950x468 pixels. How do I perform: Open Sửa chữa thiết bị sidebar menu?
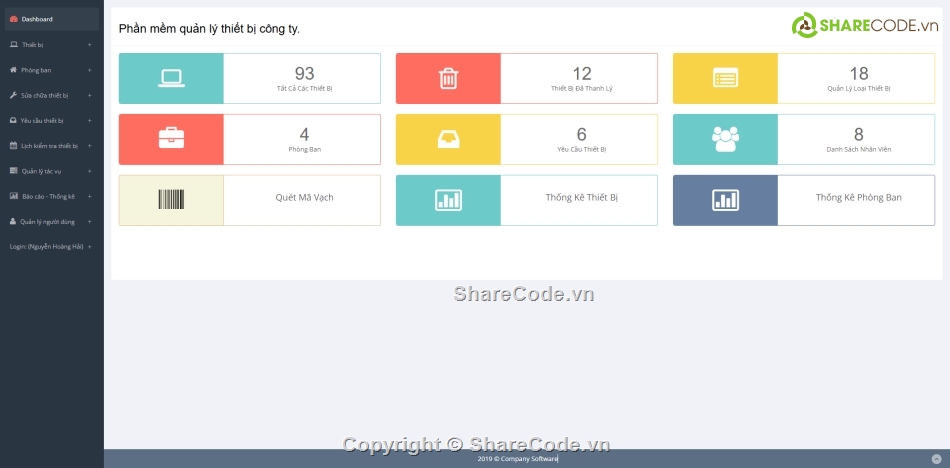(51, 95)
